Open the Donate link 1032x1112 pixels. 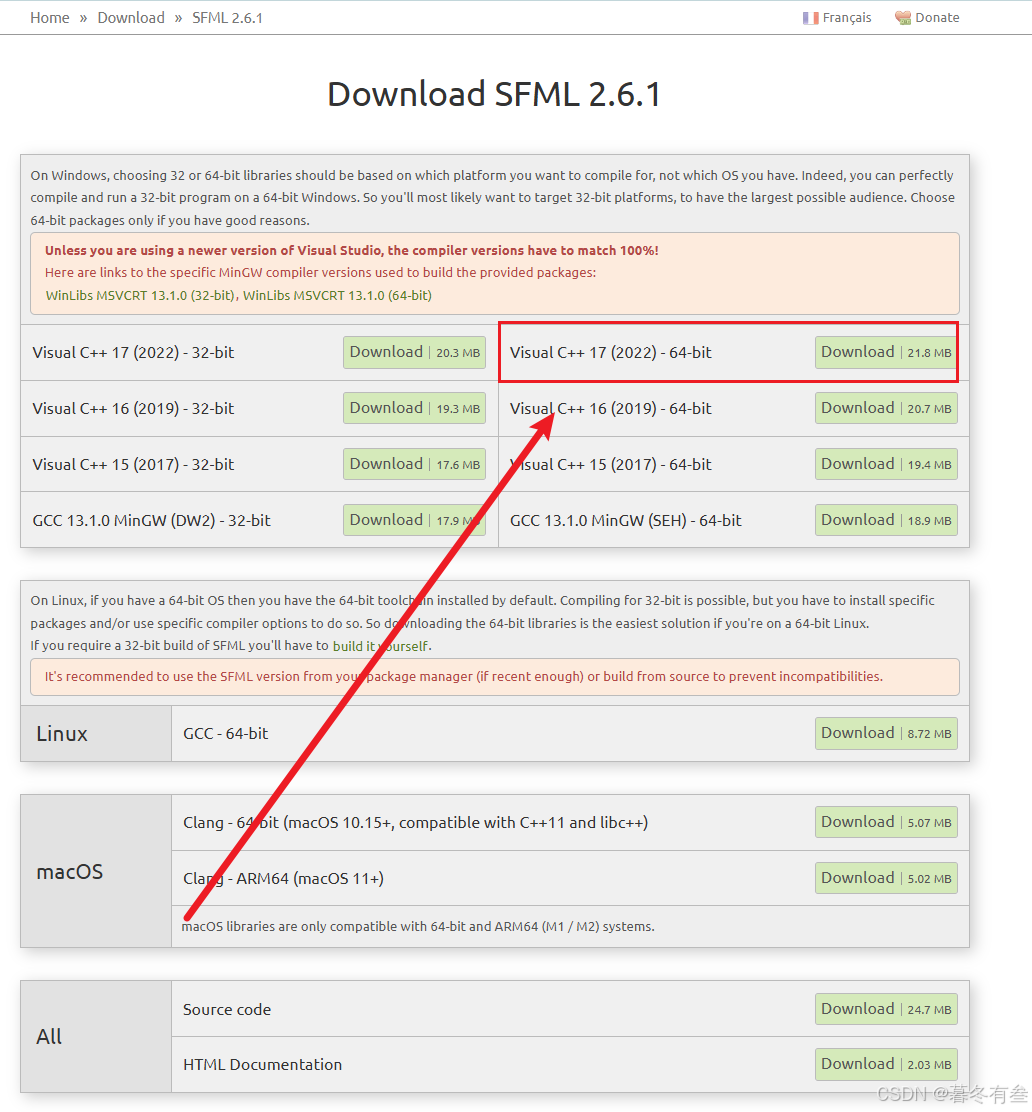click(x=937, y=18)
